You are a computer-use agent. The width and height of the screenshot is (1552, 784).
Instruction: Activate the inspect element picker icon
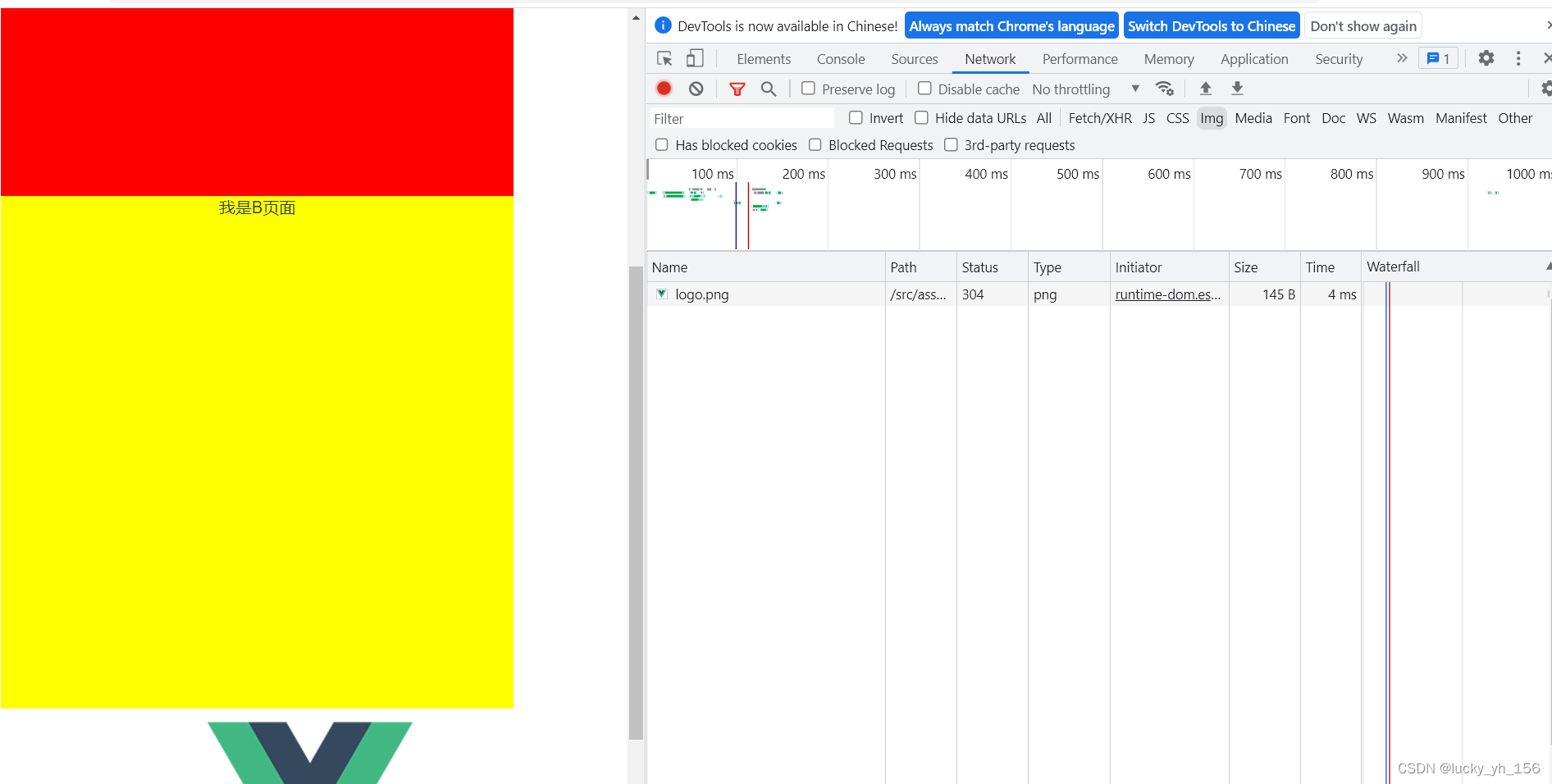[x=664, y=58]
